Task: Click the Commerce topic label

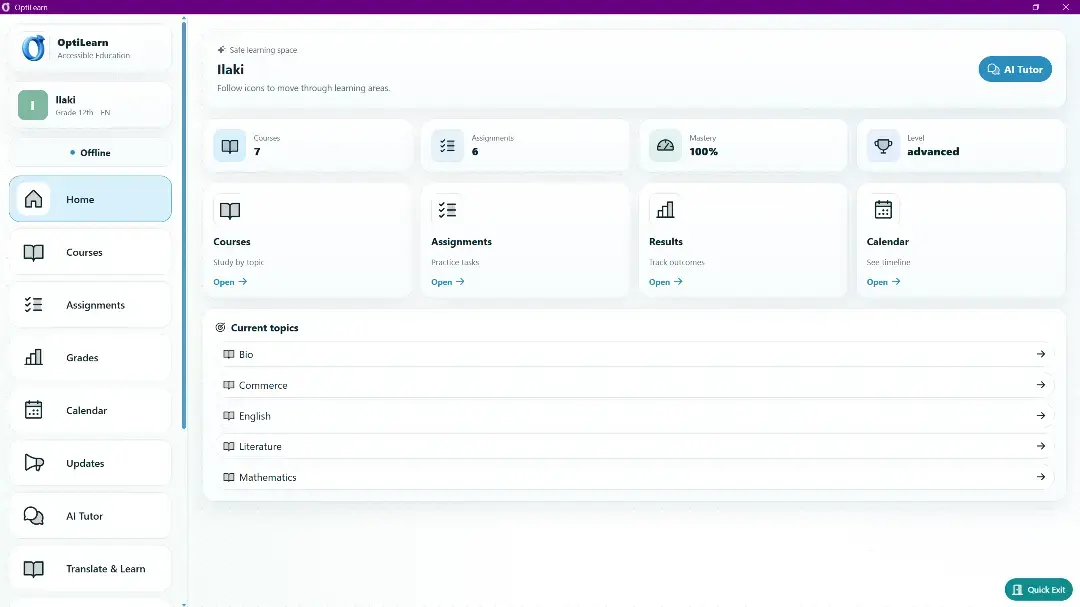Action: coord(263,385)
